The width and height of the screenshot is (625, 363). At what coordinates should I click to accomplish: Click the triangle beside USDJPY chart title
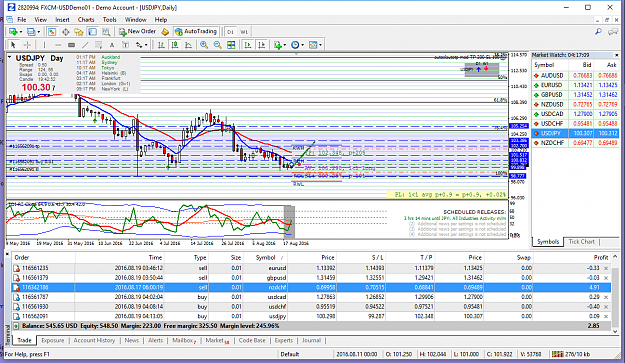click(10, 57)
